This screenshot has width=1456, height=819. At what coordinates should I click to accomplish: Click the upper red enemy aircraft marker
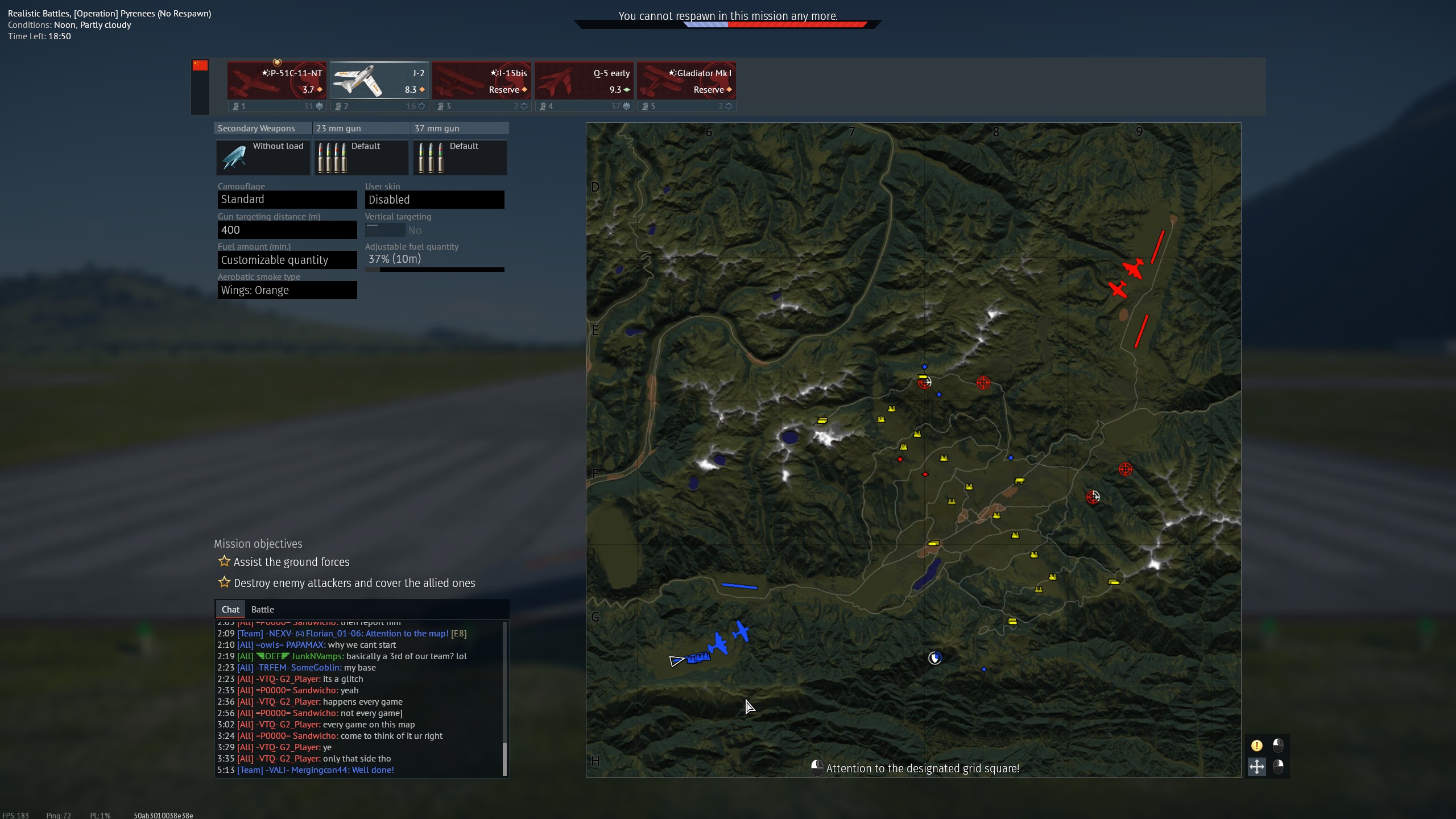tap(1133, 268)
